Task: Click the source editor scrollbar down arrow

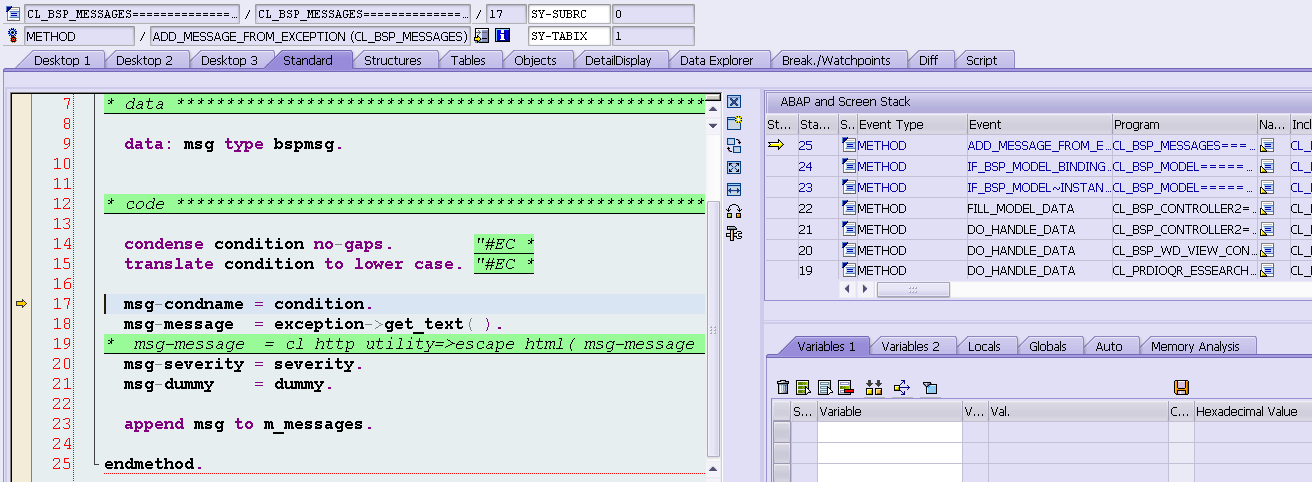Action: [x=713, y=125]
